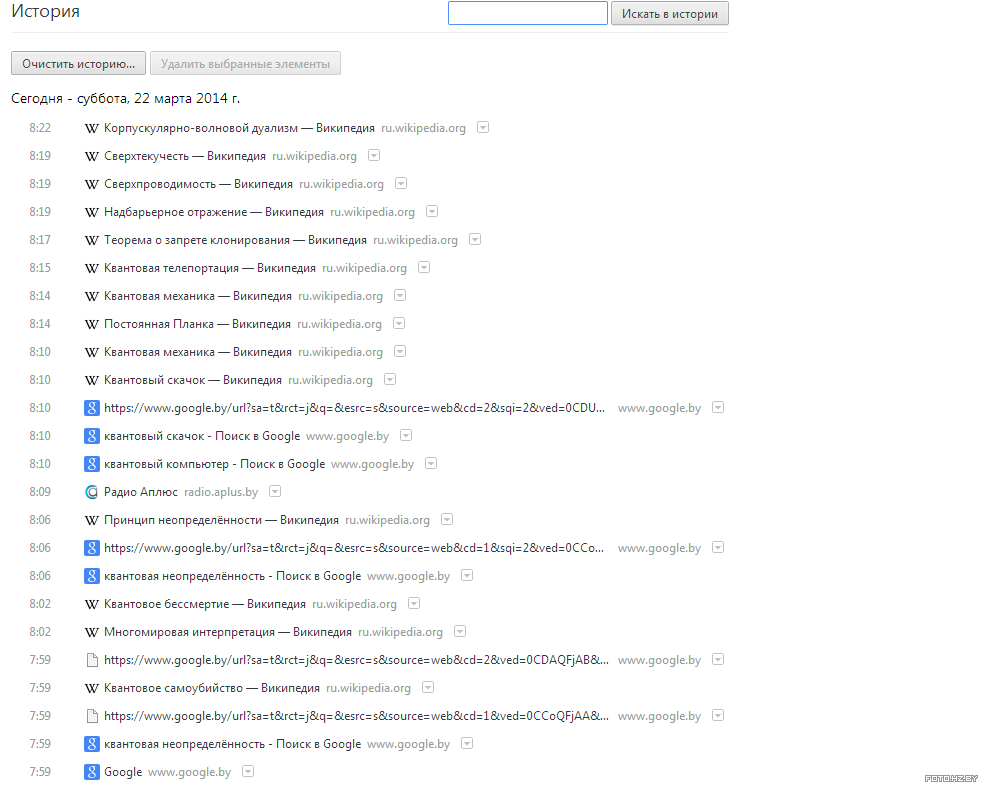Click Google icon of 7:59 квантовая неопределённость search
982x786 pixels.
(91, 744)
